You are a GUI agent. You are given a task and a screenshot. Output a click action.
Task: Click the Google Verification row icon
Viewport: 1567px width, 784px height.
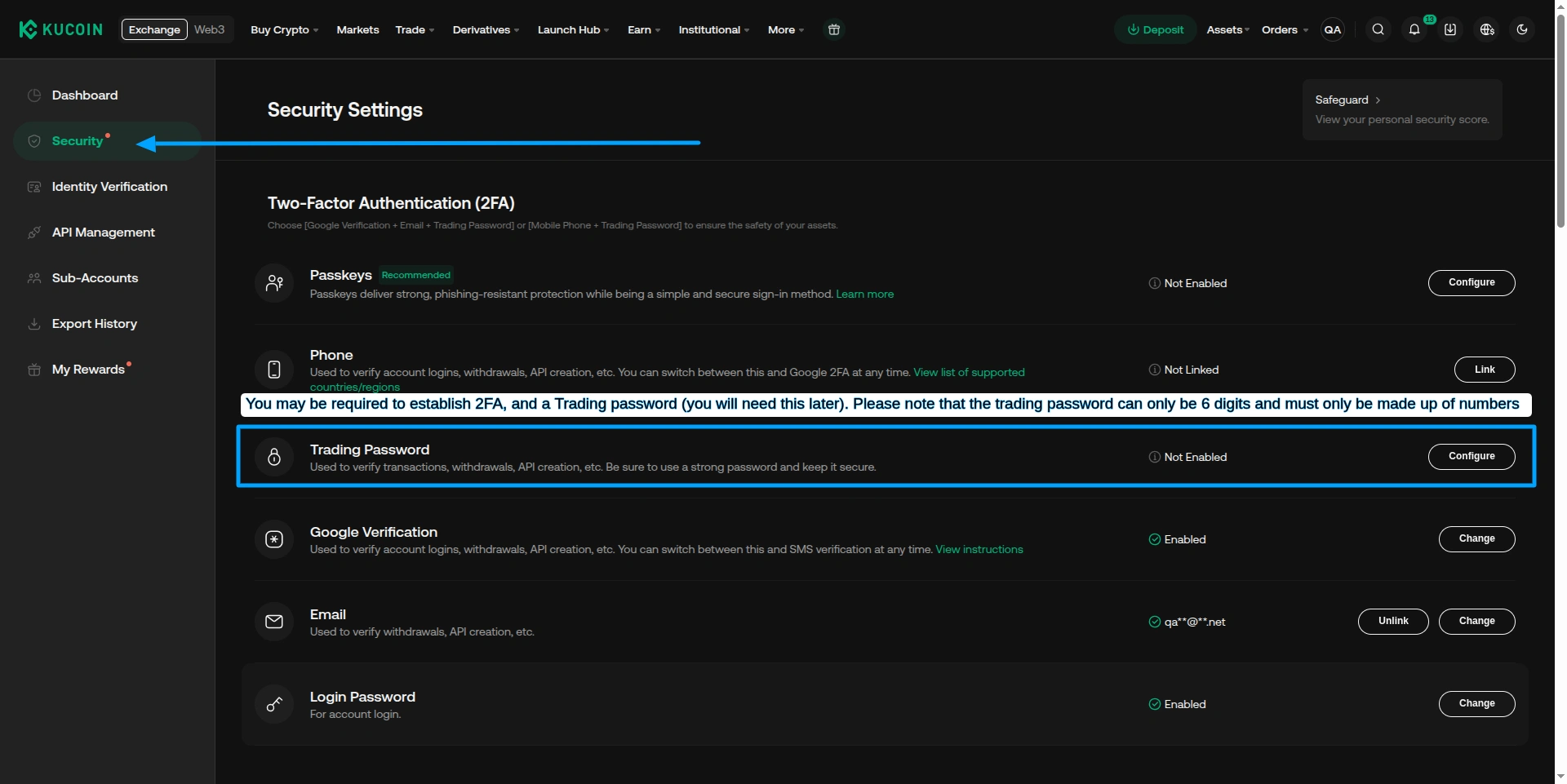point(274,539)
